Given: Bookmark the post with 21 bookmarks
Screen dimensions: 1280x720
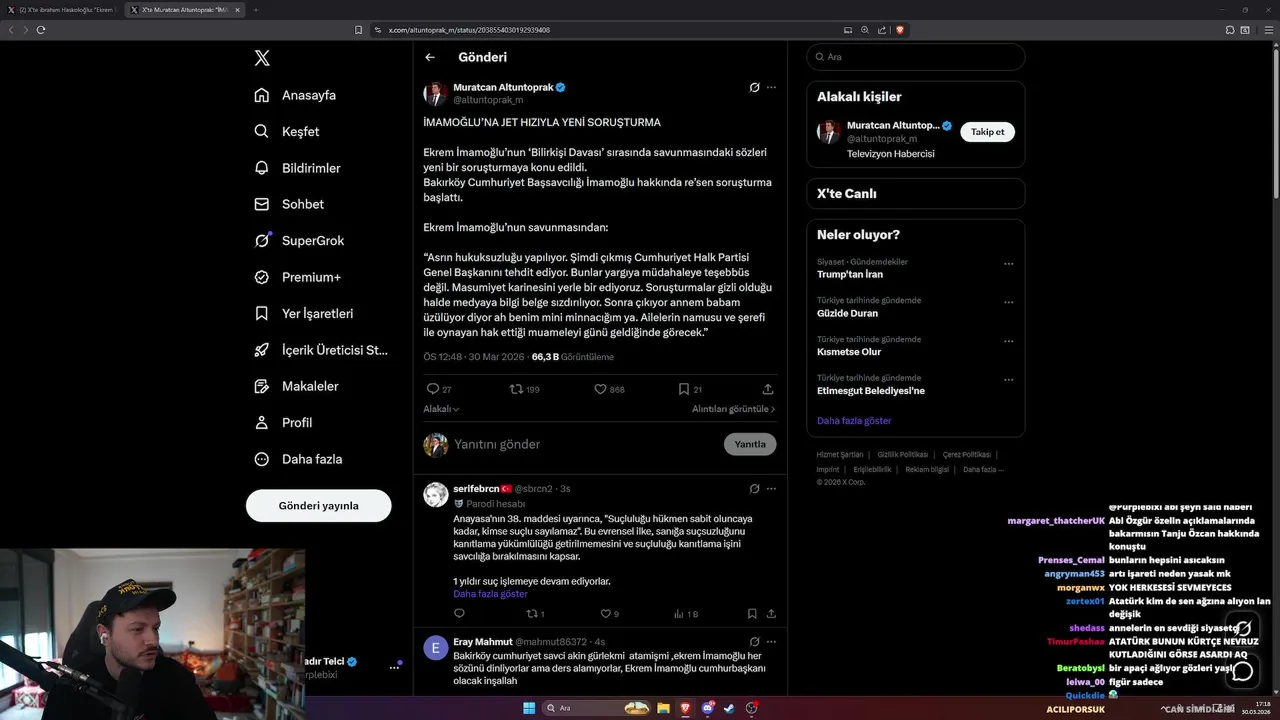Looking at the screenshot, I should coord(684,389).
